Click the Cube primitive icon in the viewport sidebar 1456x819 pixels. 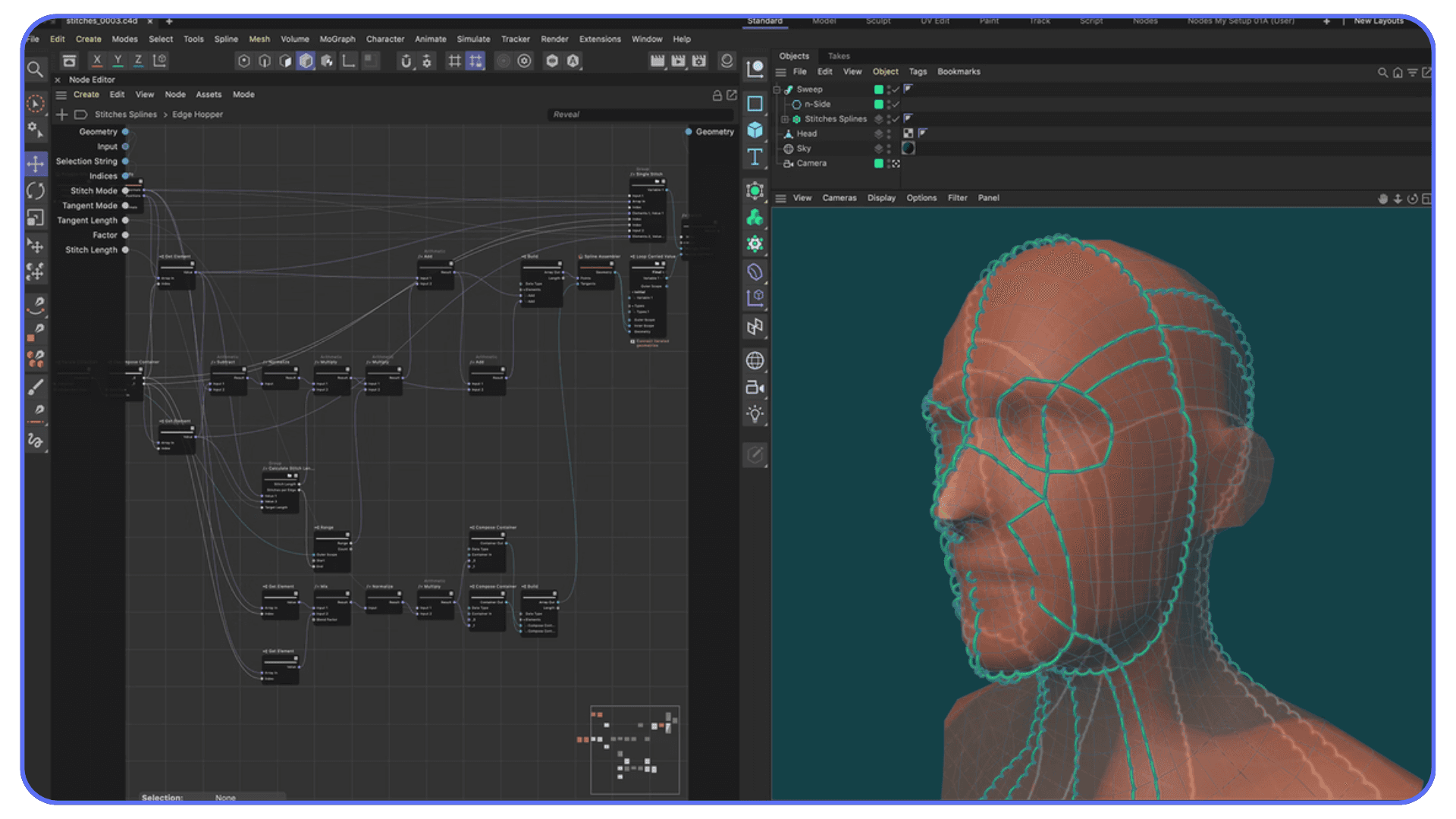pyautogui.click(x=755, y=130)
